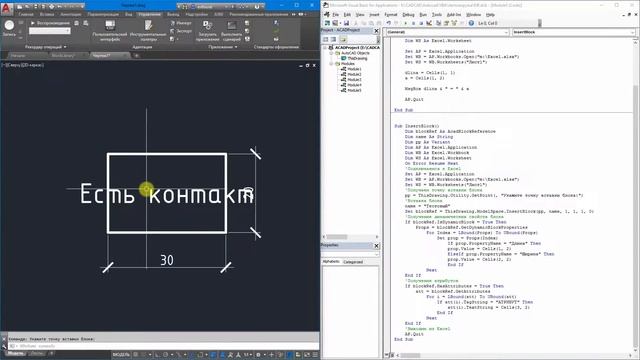Toggle MODEL (МОДЕЛЬ) space button in status bar
The image size is (640, 360).
coord(121,355)
